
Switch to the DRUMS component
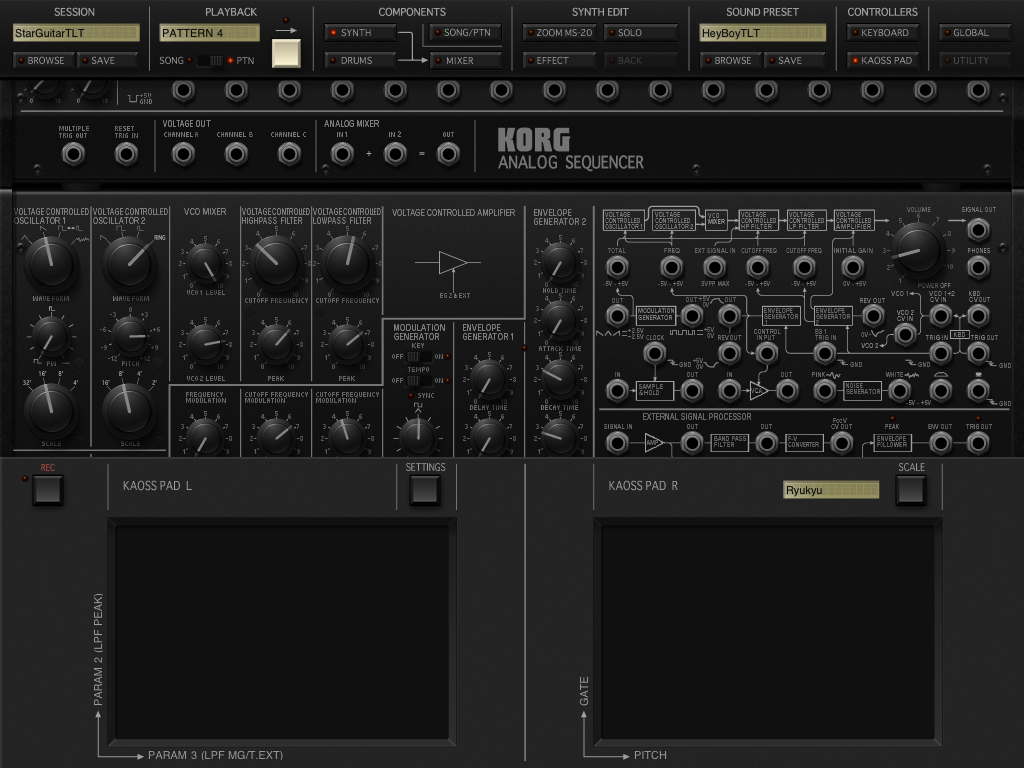[x=360, y=60]
